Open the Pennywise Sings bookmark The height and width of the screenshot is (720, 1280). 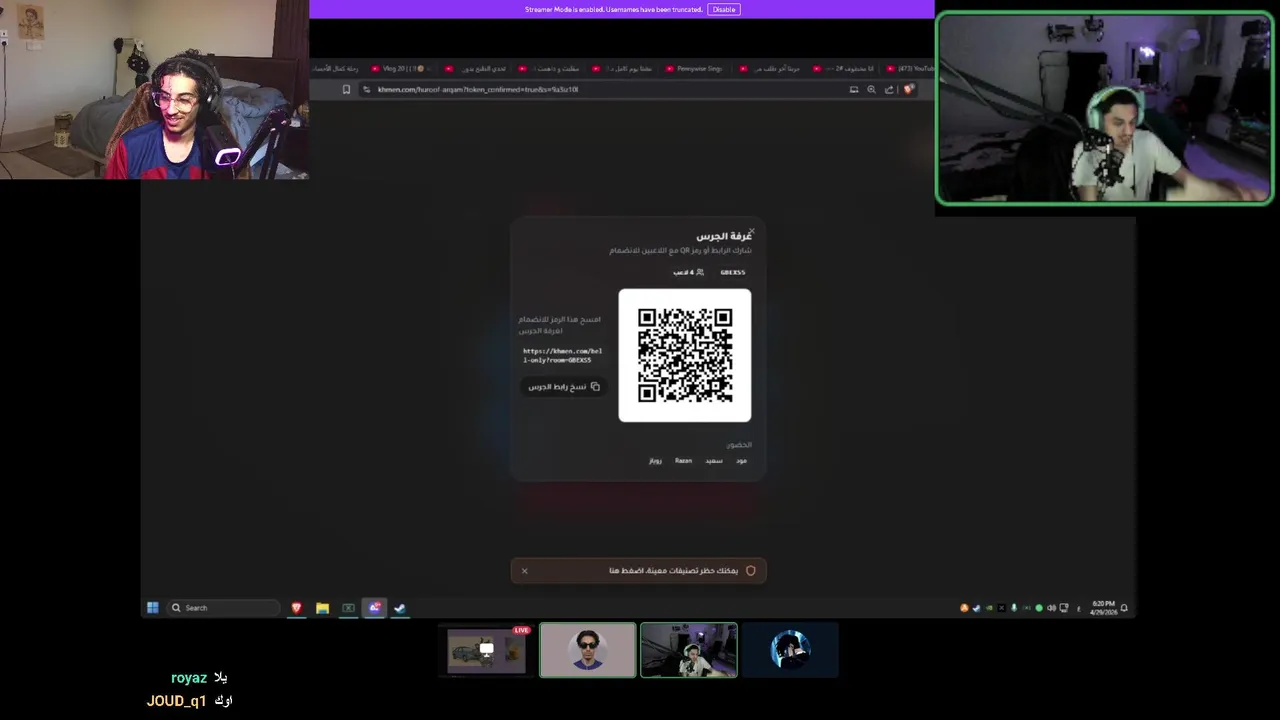(694, 68)
